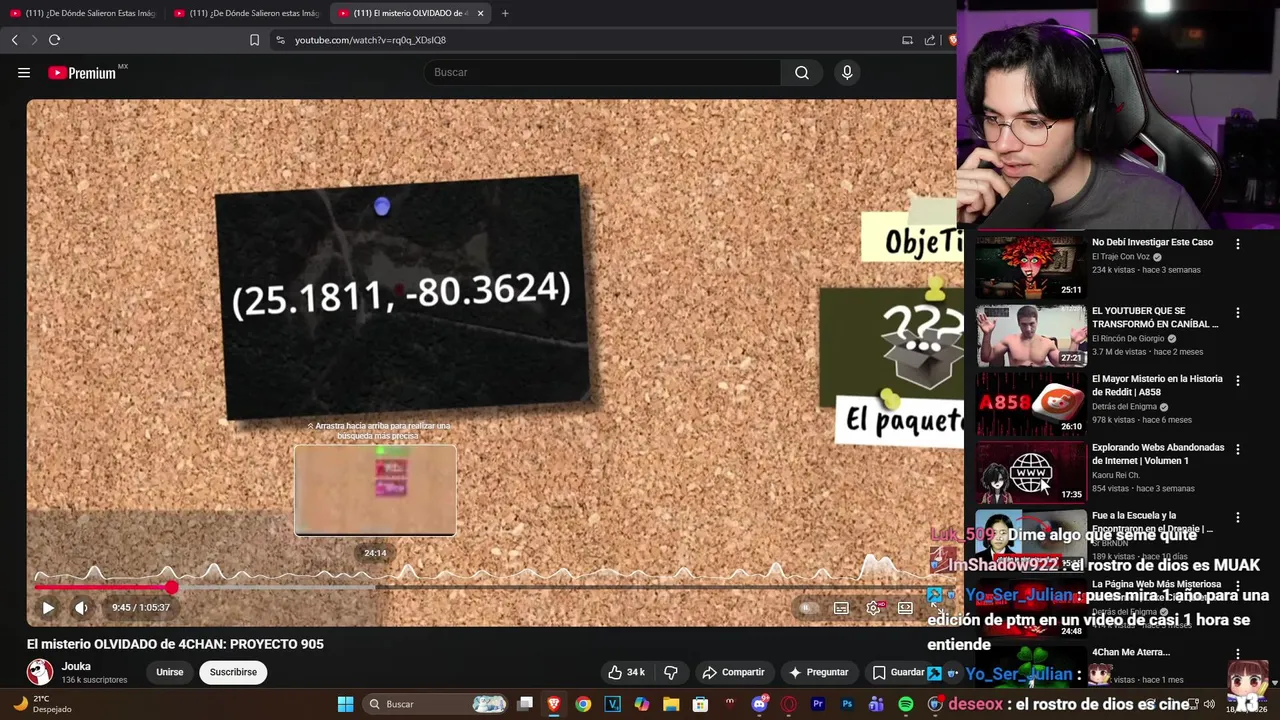Click the Suscribirse button
Image resolution: width=1280 pixels, height=720 pixels.
(233, 672)
